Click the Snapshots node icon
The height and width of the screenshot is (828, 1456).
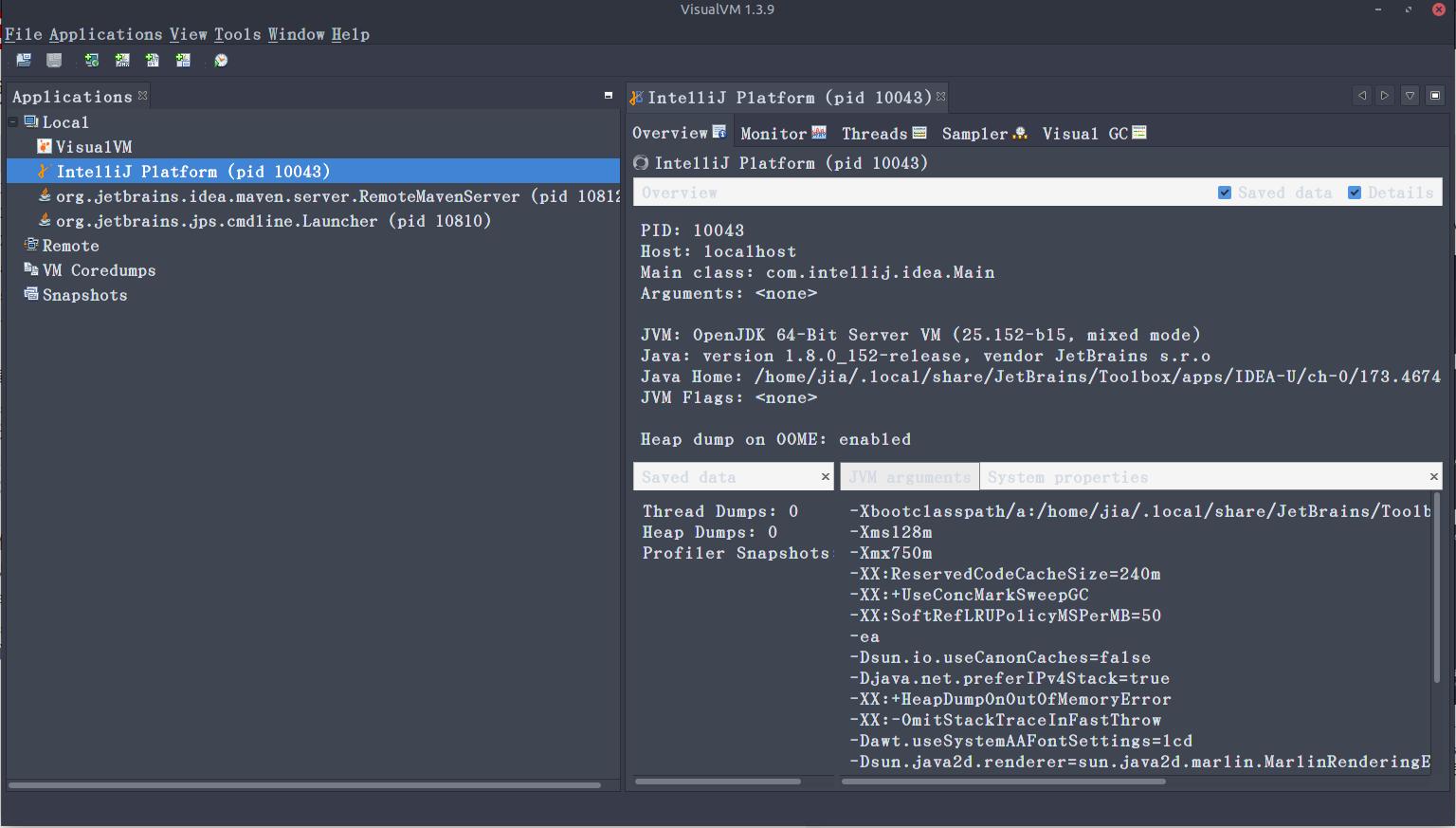31,294
